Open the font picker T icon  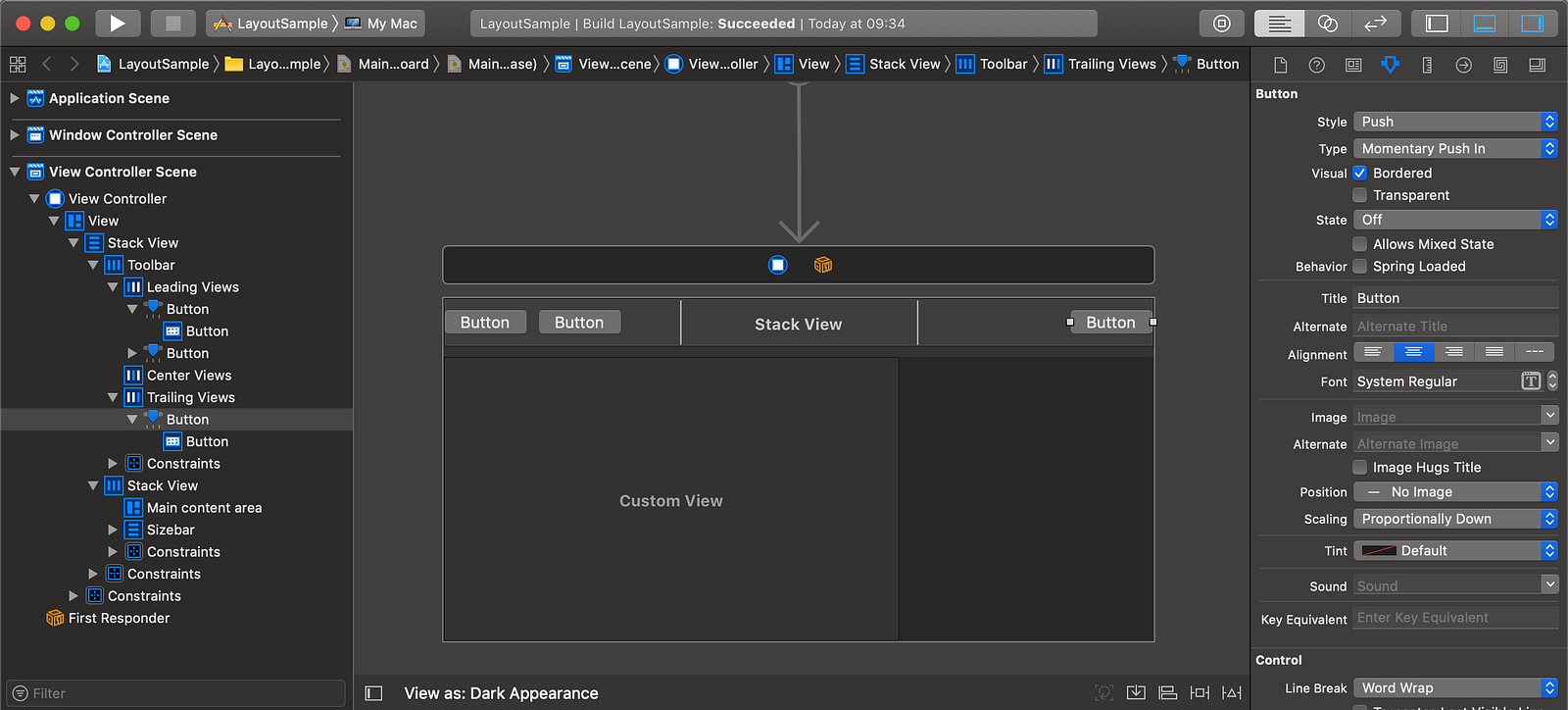1531,381
